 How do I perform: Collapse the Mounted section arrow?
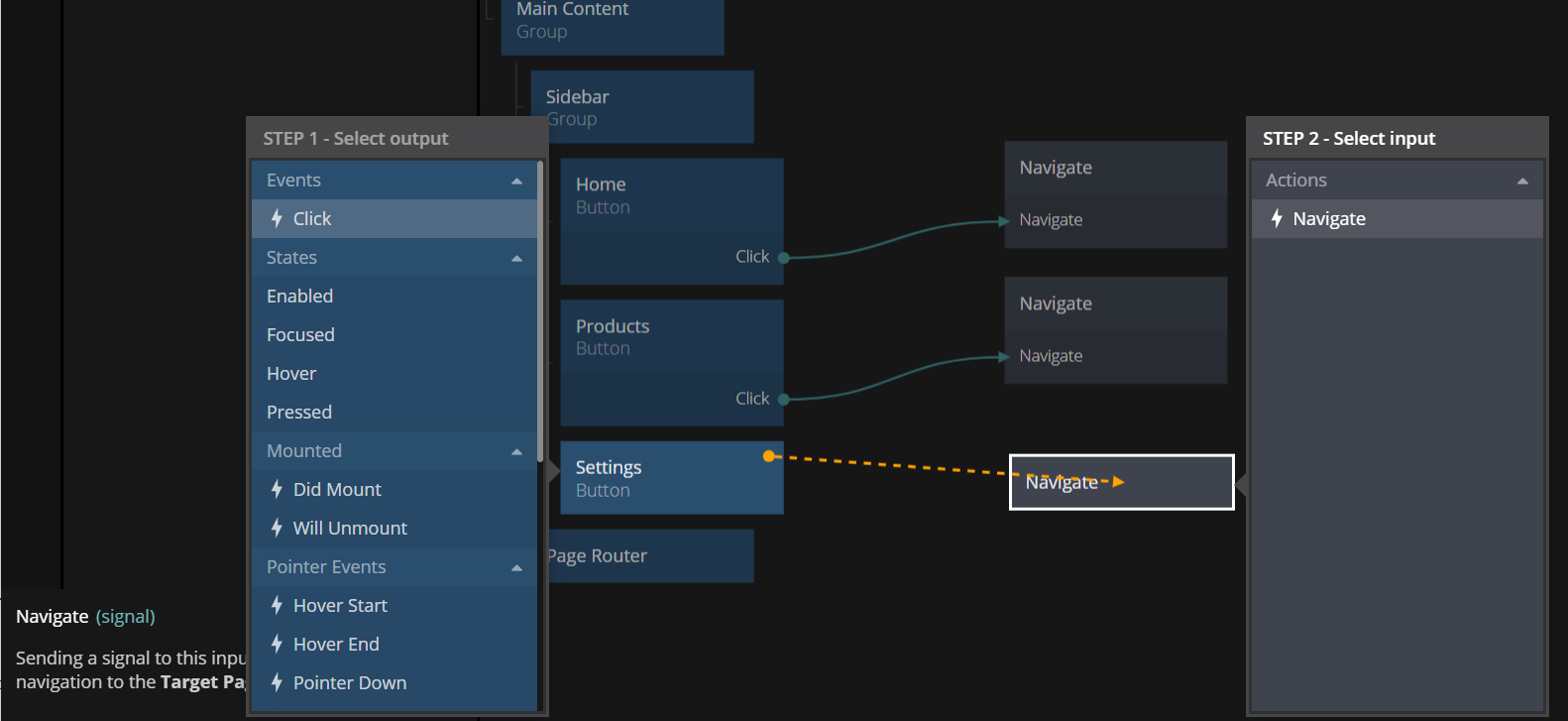click(516, 451)
